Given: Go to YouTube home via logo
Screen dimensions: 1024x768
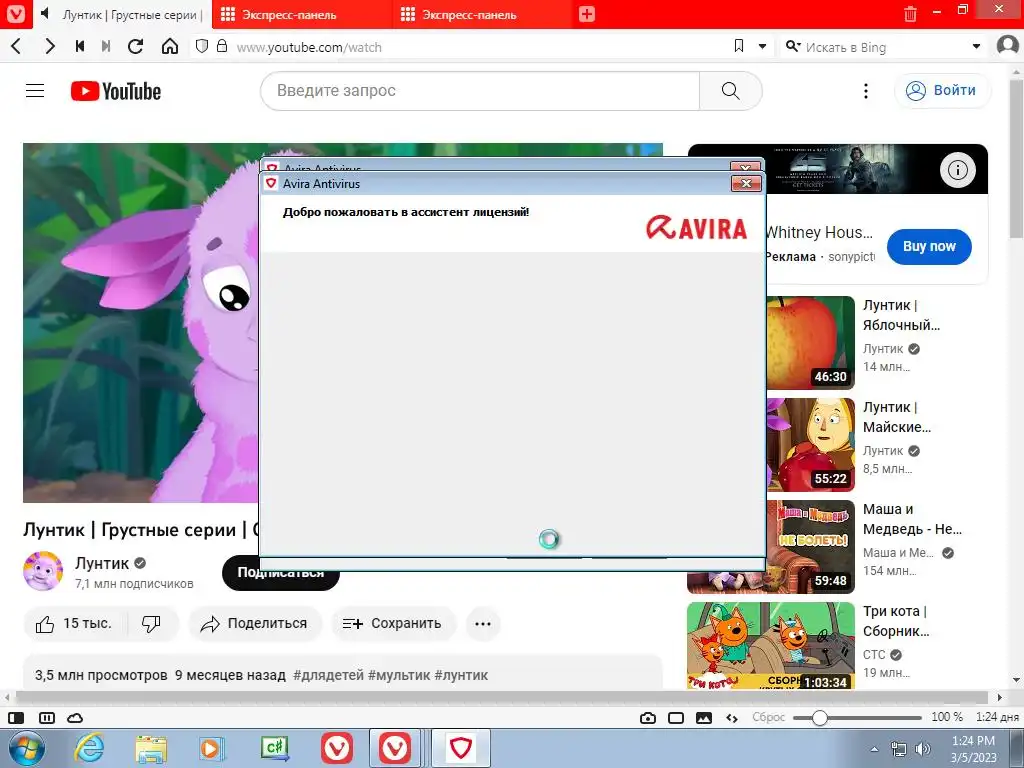Looking at the screenshot, I should click(x=116, y=91).
